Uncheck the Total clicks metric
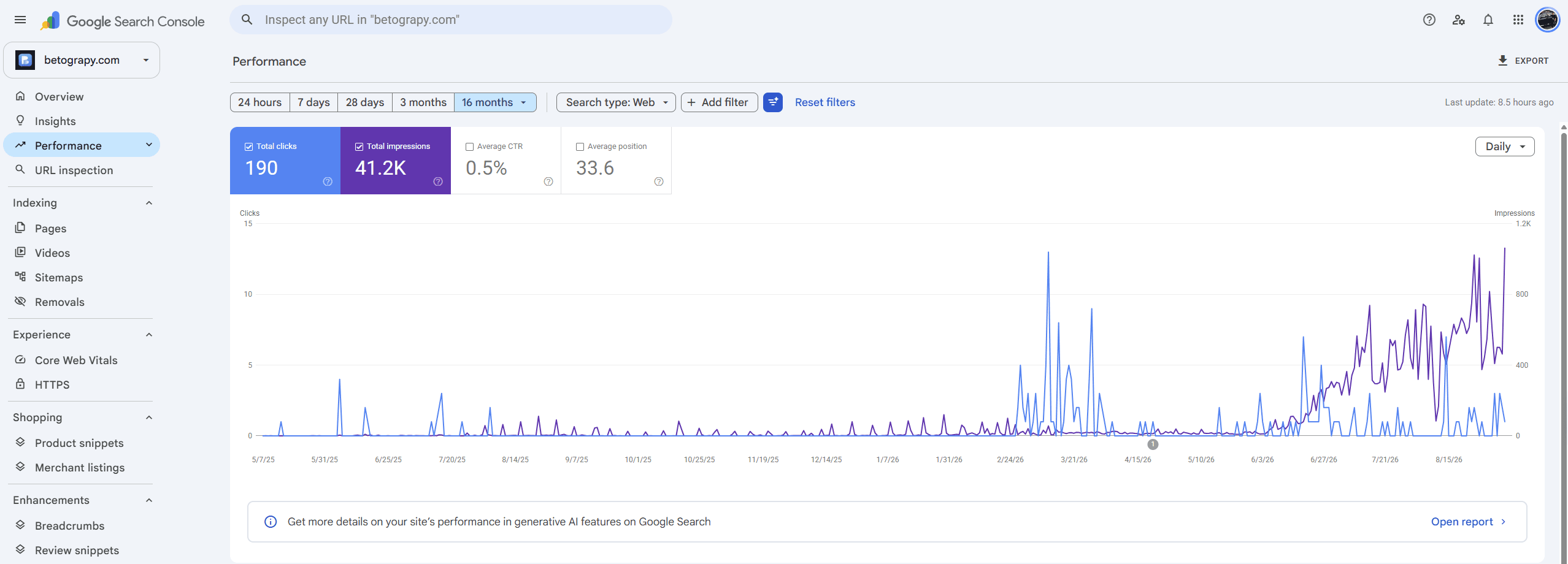The width and height of the screenshot is (1568, 564). pyautogui.click(x=249, y=147)
